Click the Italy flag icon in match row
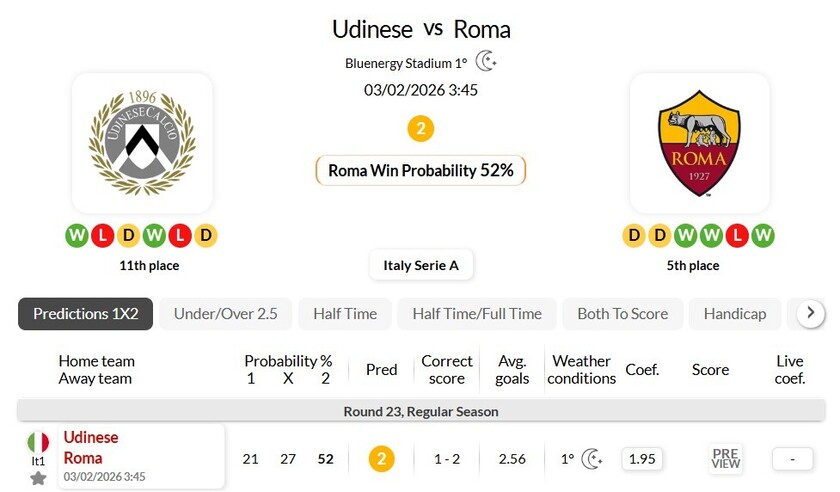 [38, 442]
